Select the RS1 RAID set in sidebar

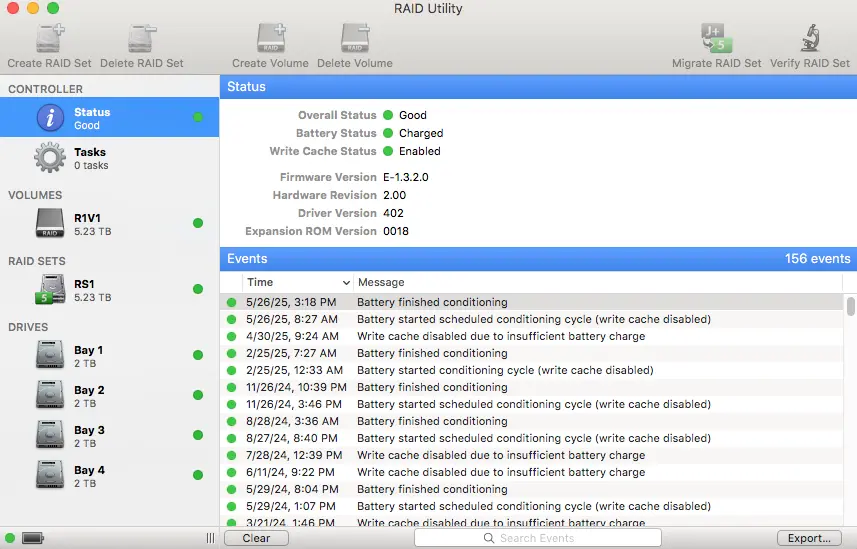click(109, 290)
